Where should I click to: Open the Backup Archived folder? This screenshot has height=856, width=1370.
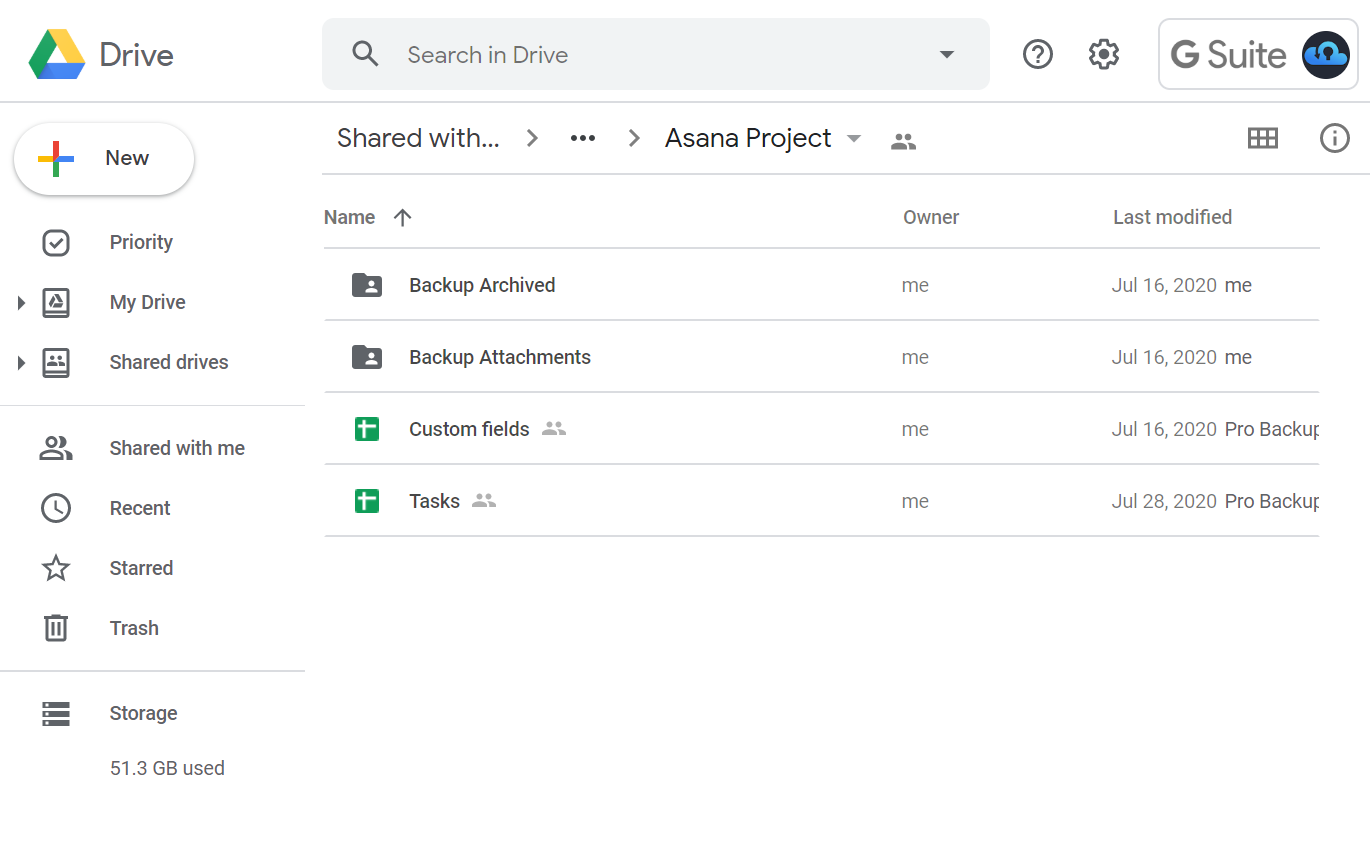tap(481, 285)
